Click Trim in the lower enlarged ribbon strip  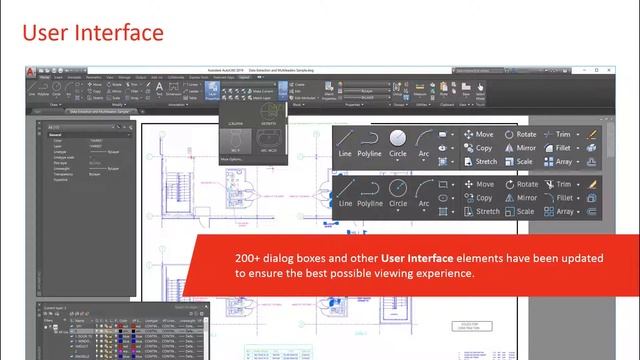click(x=558, y=184)
